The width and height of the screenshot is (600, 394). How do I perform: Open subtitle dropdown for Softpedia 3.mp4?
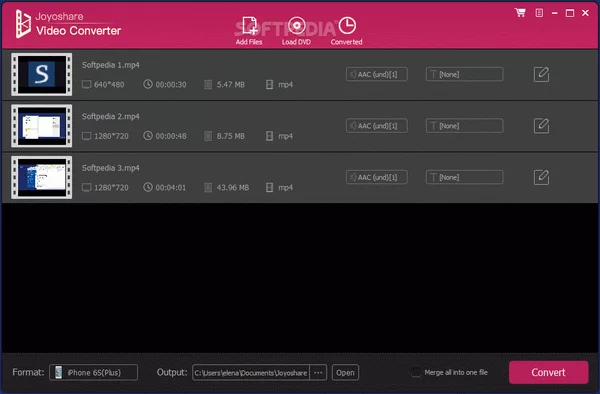[x=465, y=177]
